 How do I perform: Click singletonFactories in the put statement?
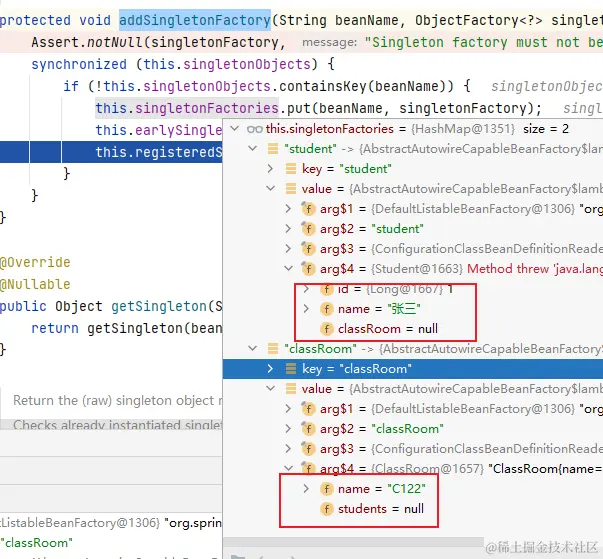[x=207, y=108]
